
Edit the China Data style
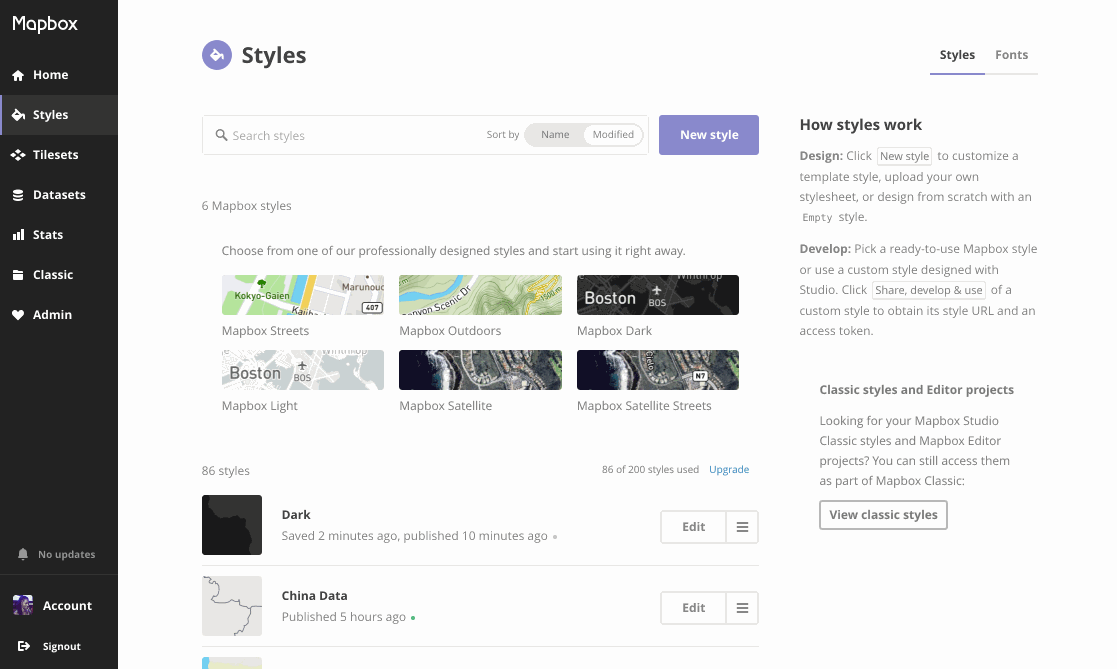click(x=693, y=608)
